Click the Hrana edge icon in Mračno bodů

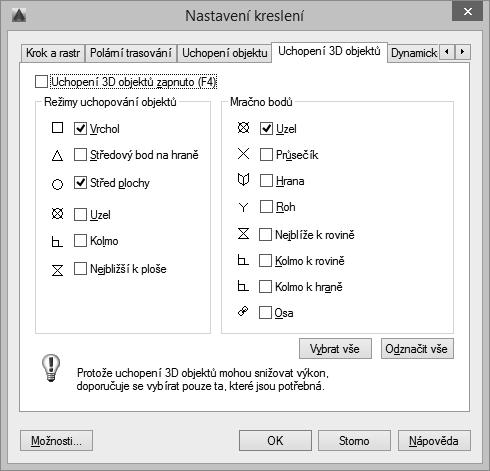pos(243,180)
